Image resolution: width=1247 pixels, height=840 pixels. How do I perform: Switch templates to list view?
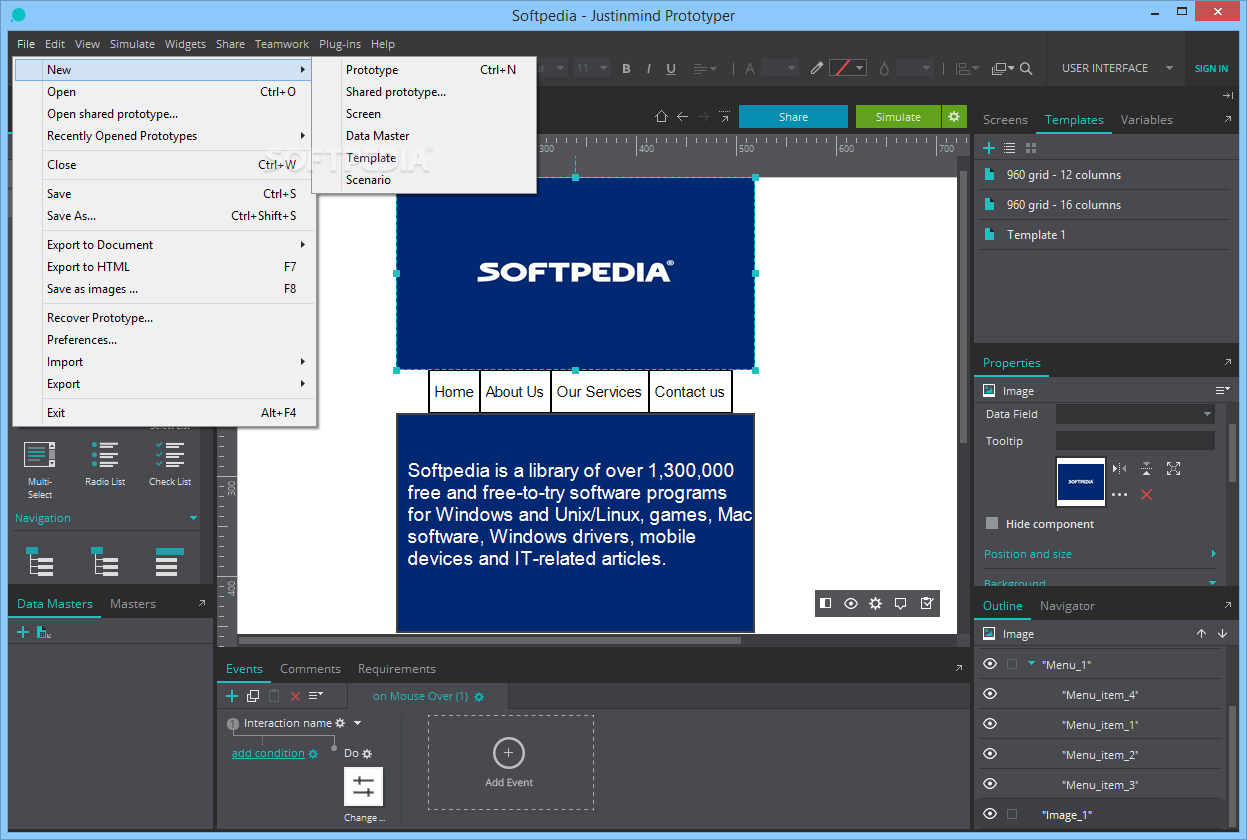point(1010,148)
